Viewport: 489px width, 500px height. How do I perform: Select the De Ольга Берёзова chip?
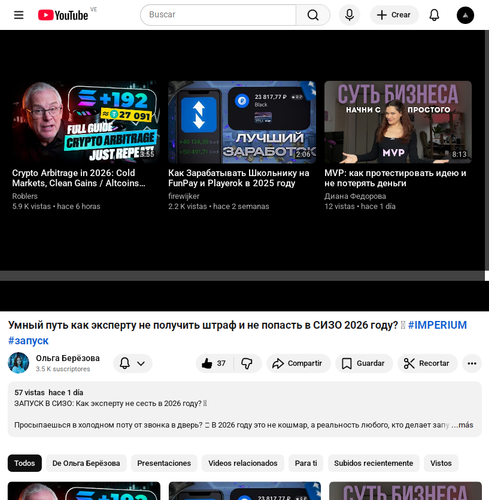[x=86, y=463]
